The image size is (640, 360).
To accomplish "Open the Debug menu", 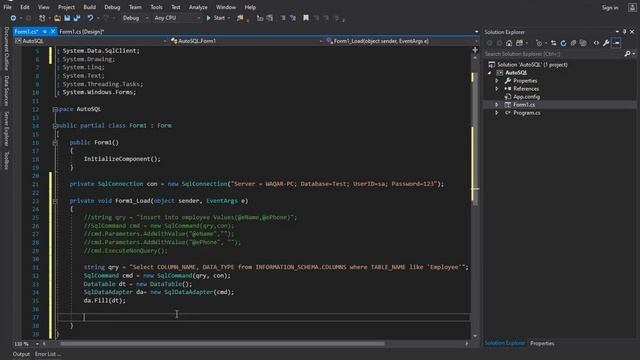I will (112, 7).
